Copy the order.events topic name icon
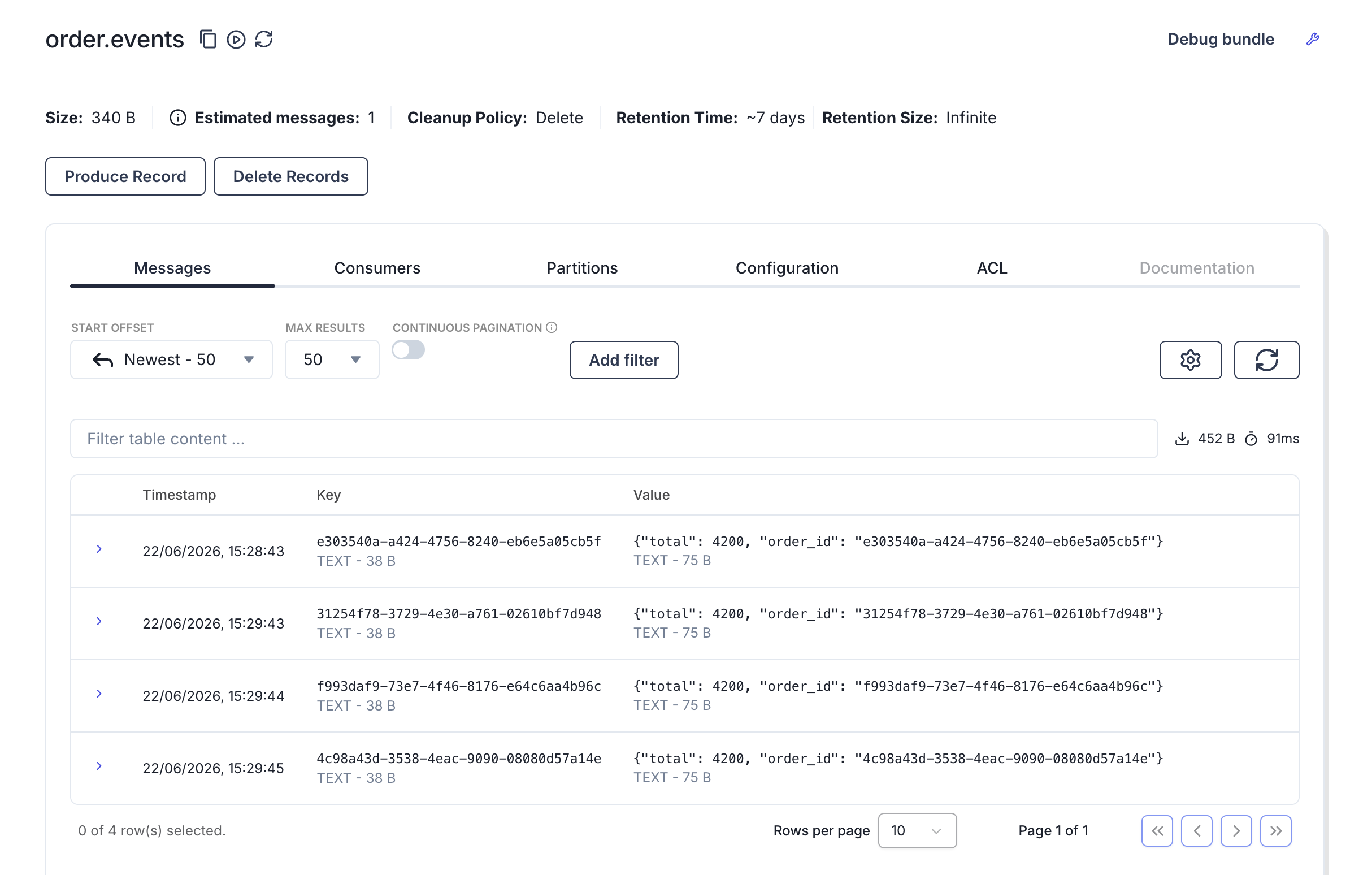Viewport: 1372px width, 875px height. (x=208, y=40)
